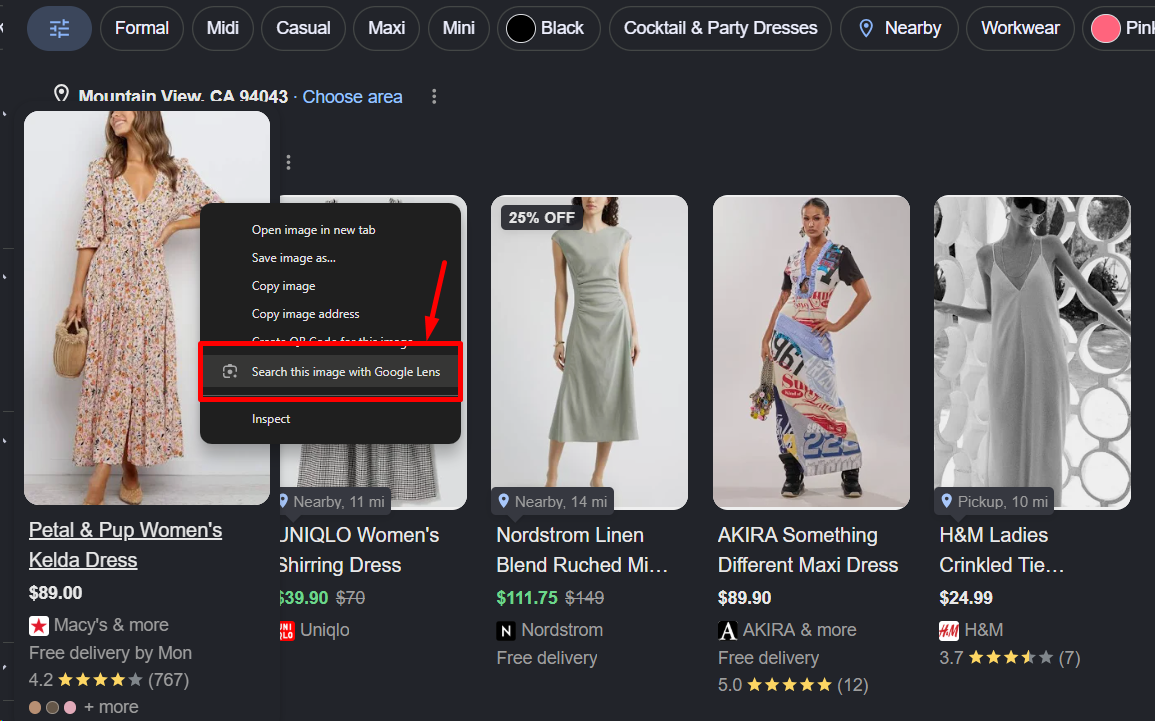Click the 25% OFF badge

[x=541, y=218]
